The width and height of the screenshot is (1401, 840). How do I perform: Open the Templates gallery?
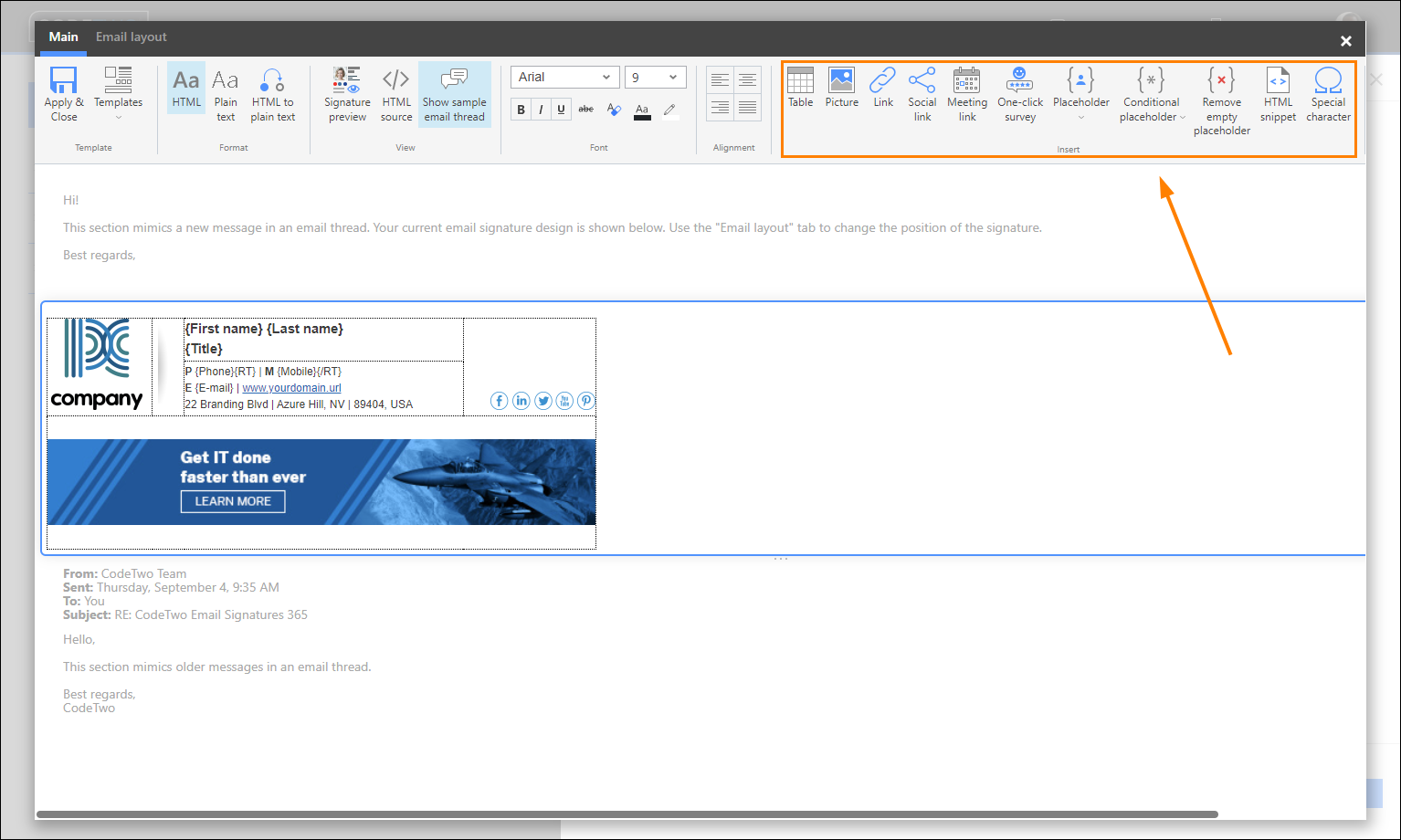pyautogui.click(x=118, y=92)
